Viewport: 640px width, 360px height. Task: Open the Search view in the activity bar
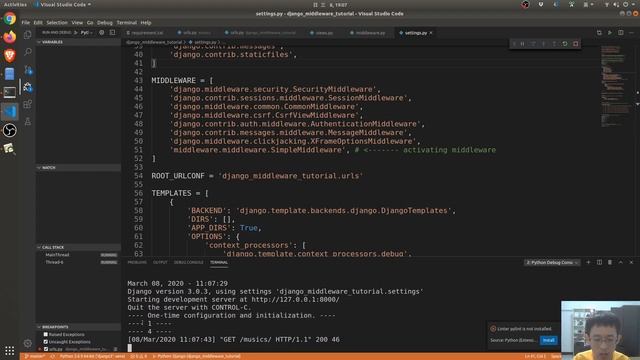28,52
